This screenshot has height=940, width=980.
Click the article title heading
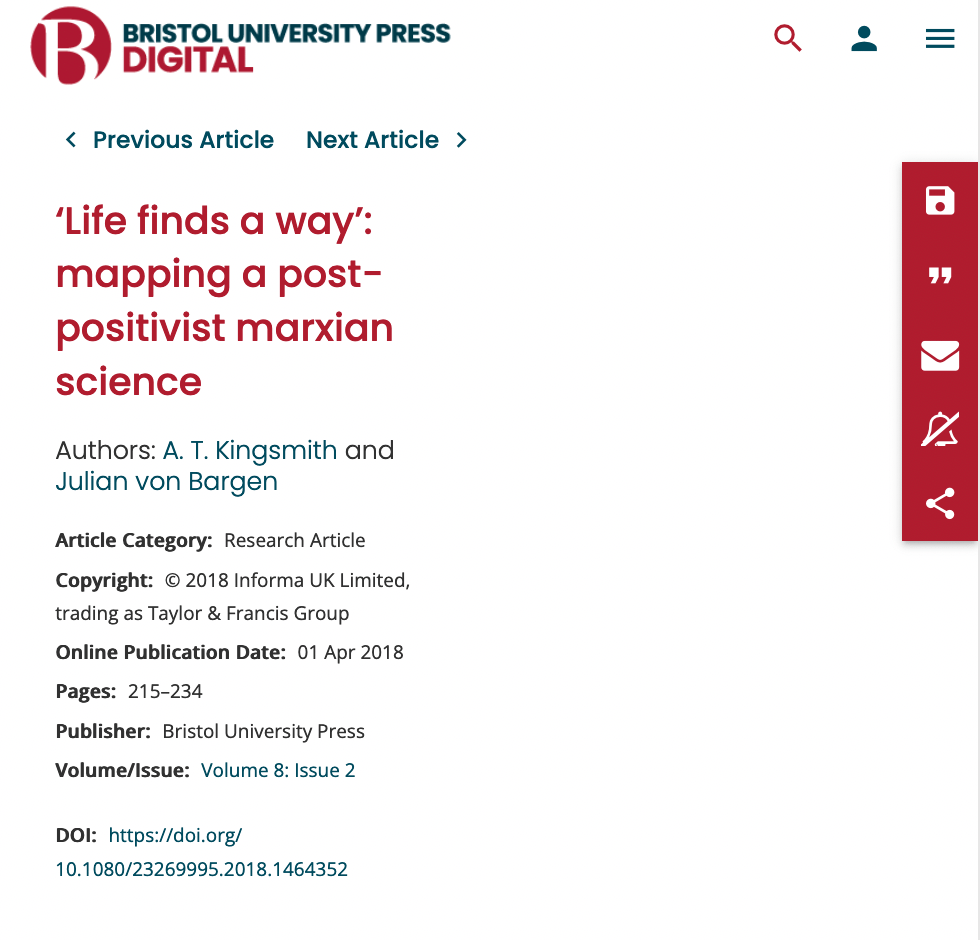(225, 301)
